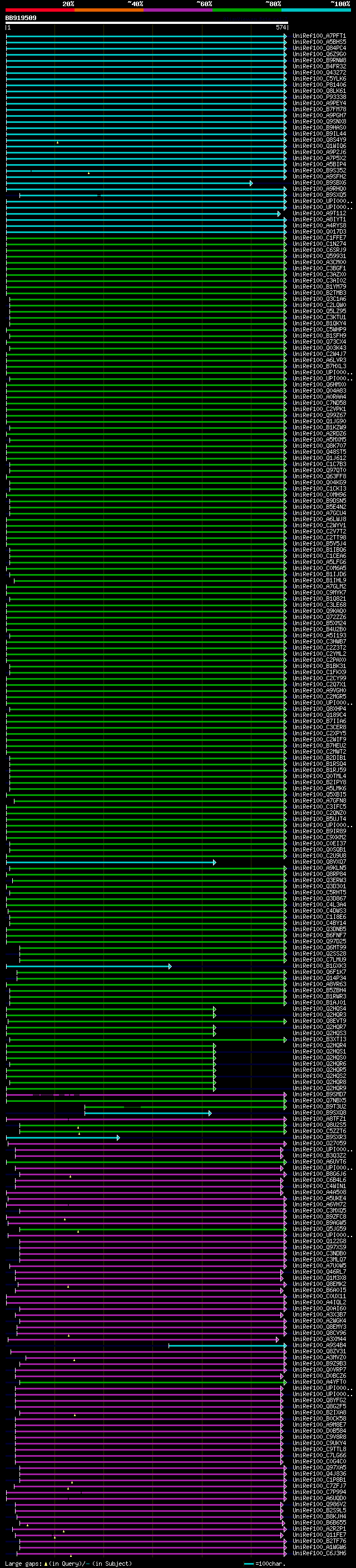Open the UniRef100_A7PFT1 hit label

click(319, 36)
